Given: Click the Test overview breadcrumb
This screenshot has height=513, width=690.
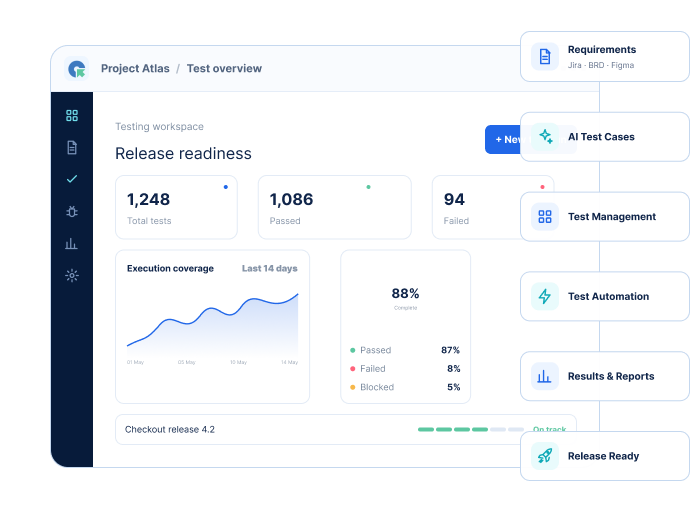Looking at the screenshot, I should (224, 69).
